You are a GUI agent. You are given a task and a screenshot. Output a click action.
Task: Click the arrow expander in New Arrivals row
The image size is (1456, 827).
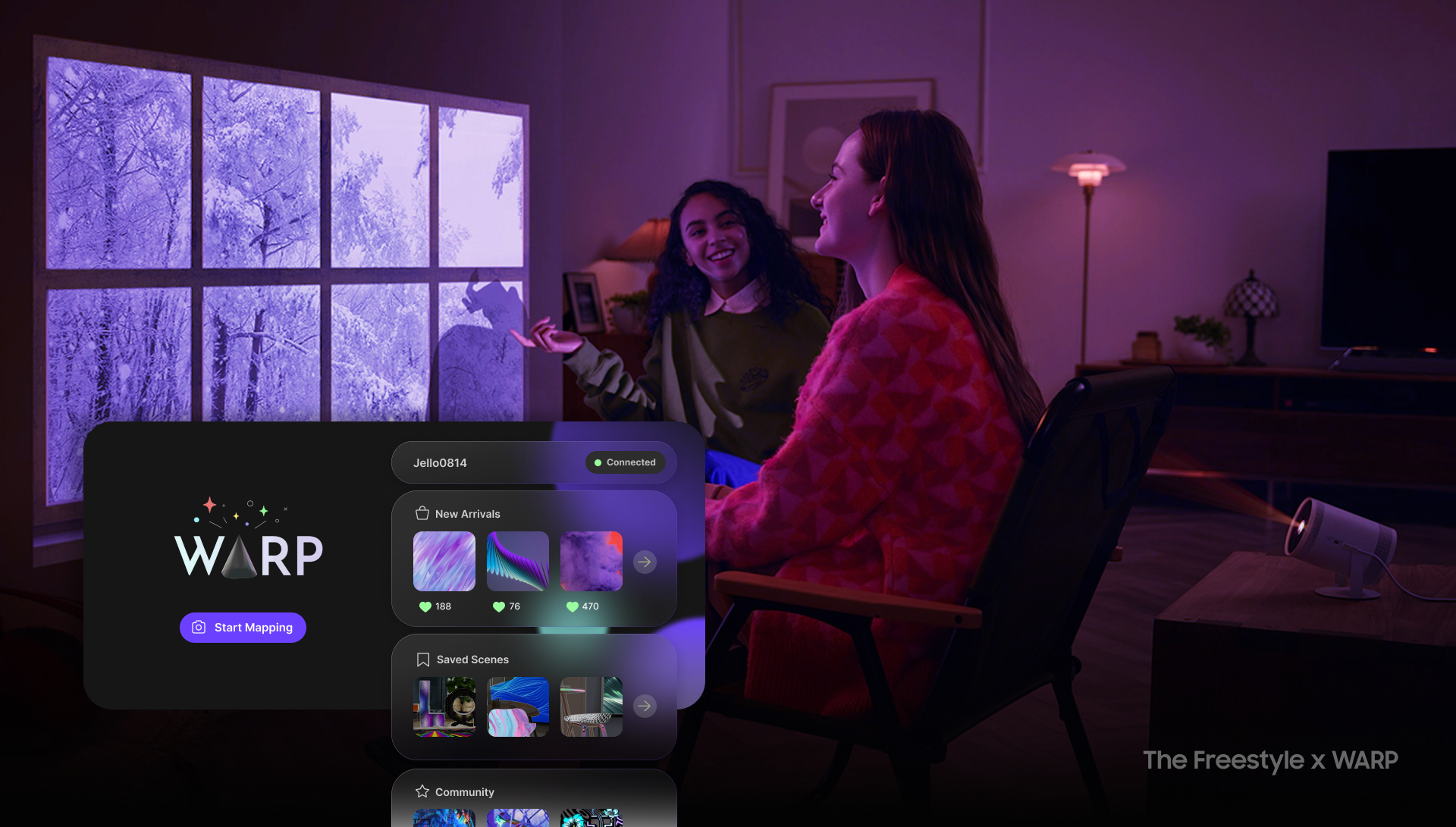pos(645,561)
